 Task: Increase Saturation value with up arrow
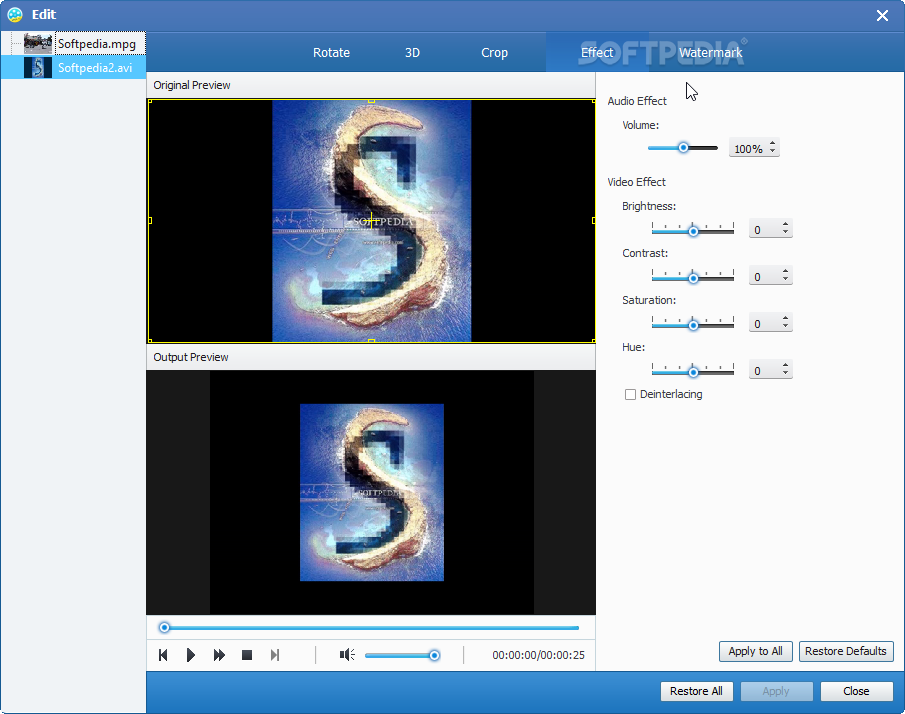tap(786, 319)
